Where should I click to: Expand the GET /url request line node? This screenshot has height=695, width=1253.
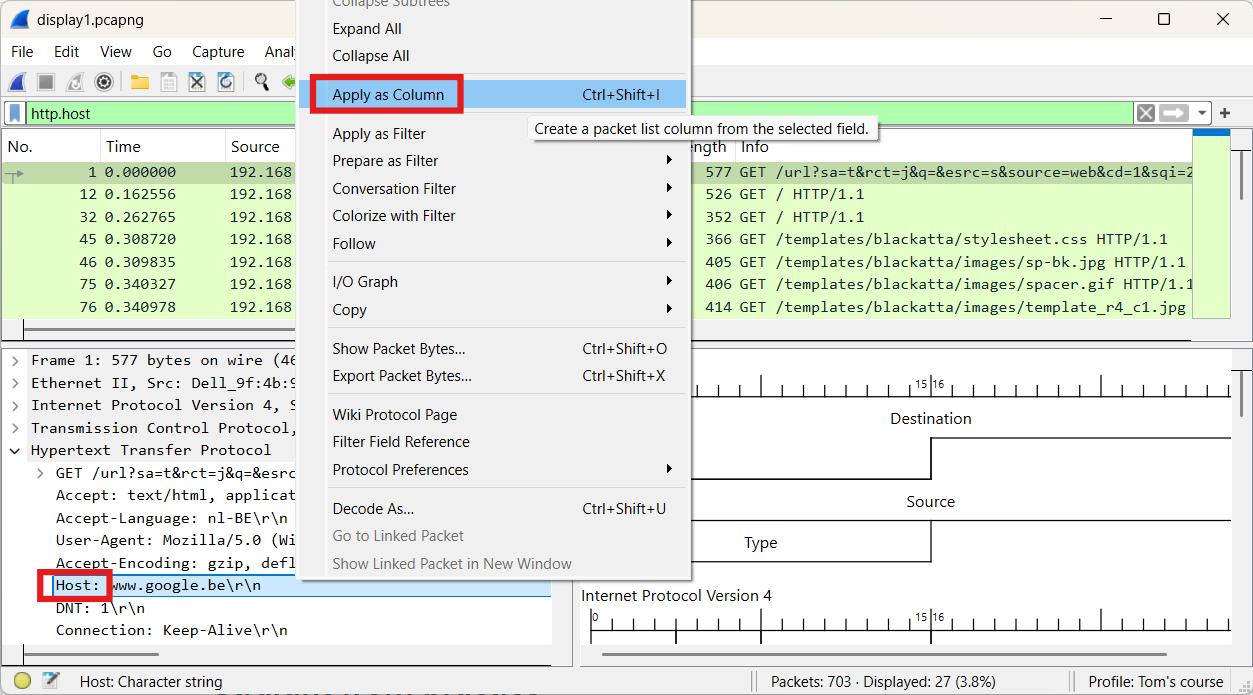coord(40,473)
